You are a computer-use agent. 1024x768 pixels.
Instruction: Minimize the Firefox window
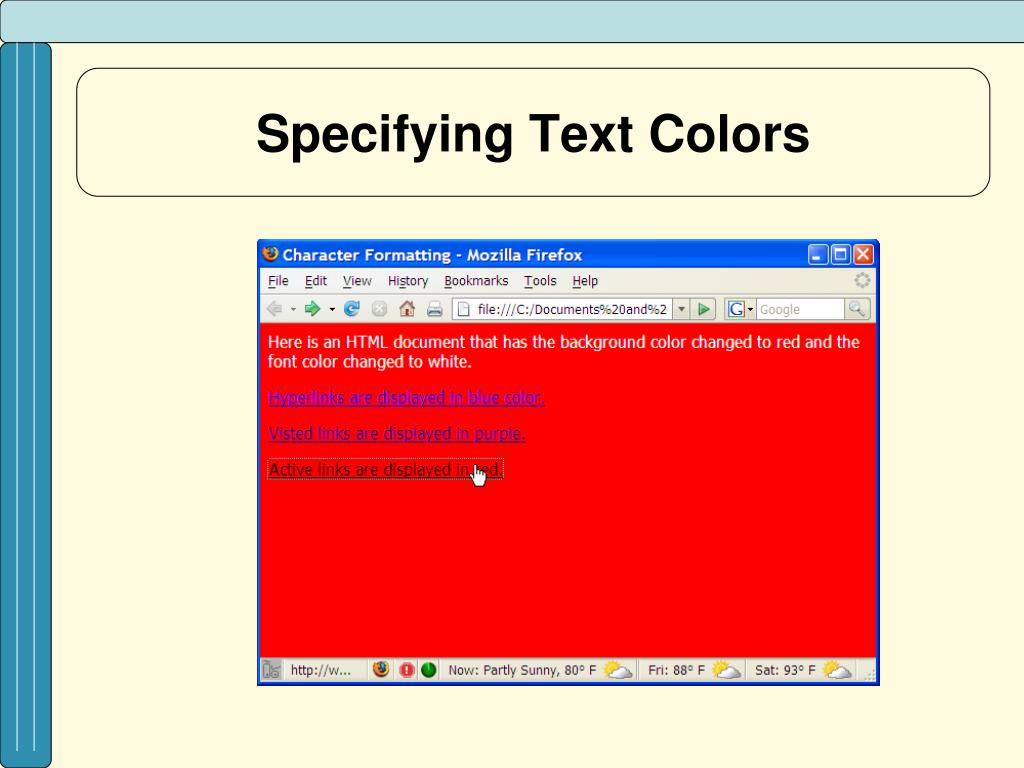(x=818, y=254)
